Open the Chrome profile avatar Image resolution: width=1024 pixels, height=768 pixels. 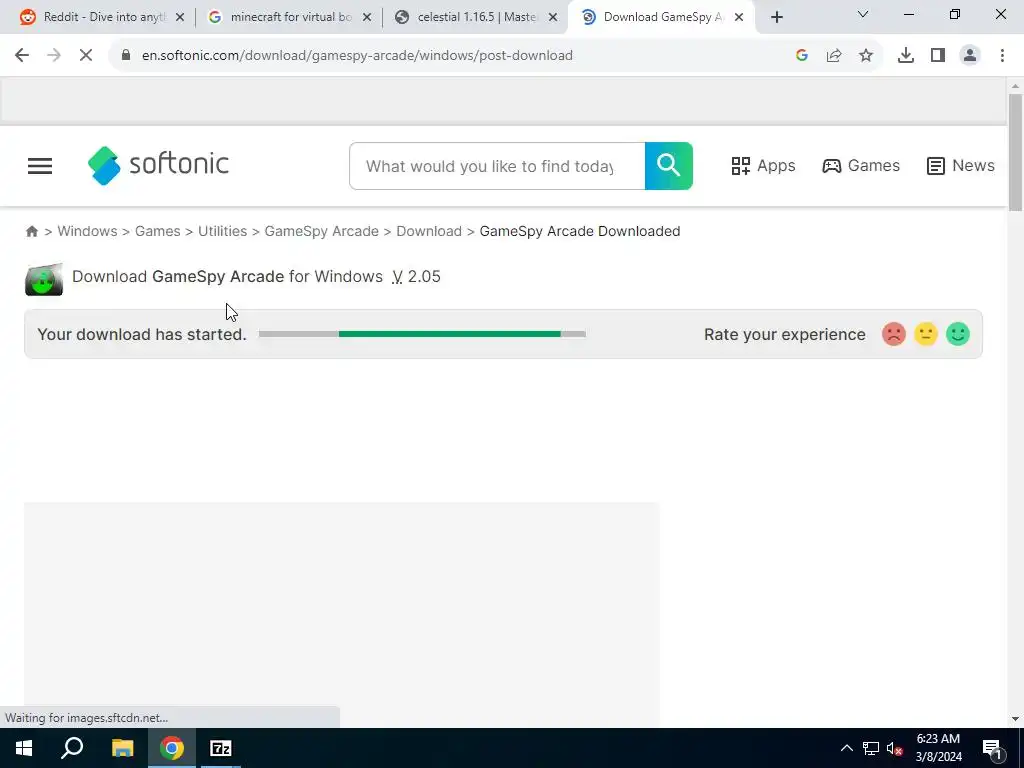[x=970, y=56]
